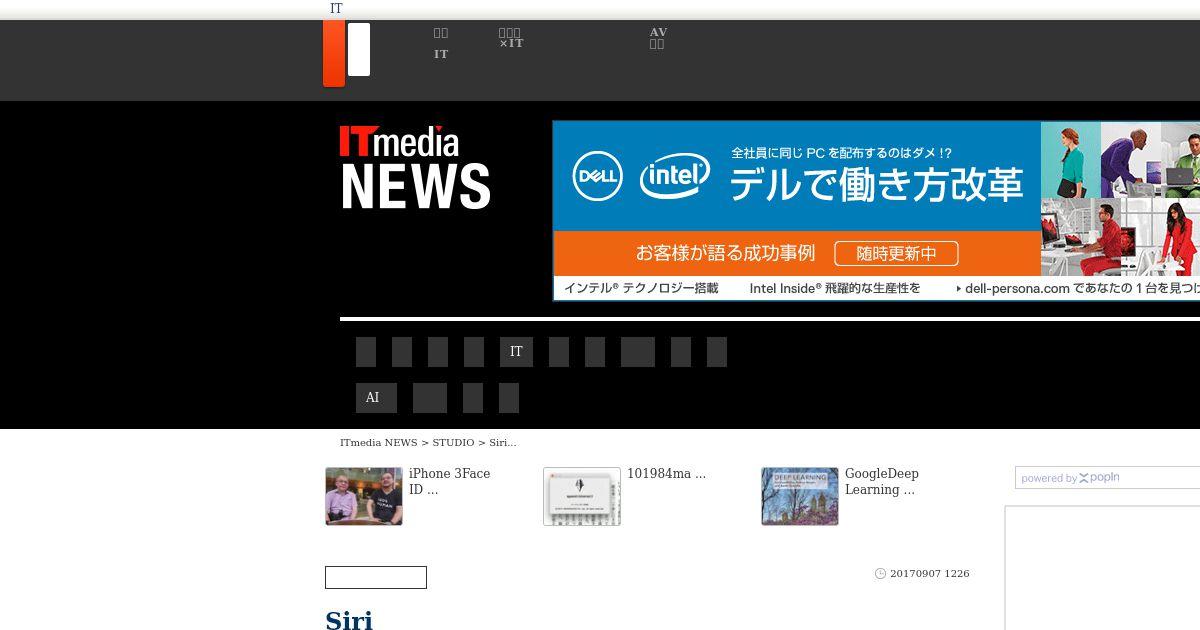
Task: Click the article date 20170907 1226
Action: click(x=929, y=574)
